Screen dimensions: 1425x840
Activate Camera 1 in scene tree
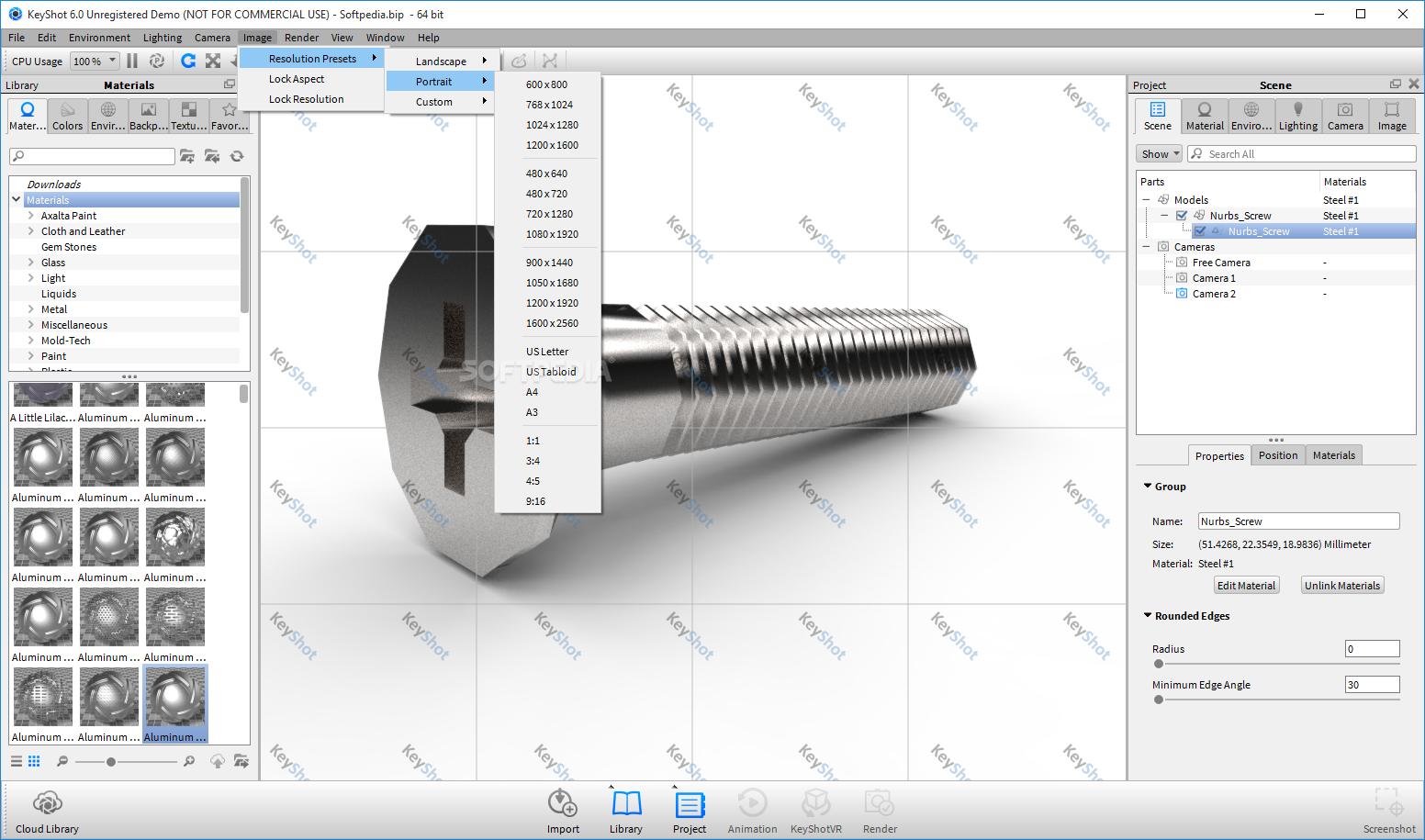[1213, 278]
